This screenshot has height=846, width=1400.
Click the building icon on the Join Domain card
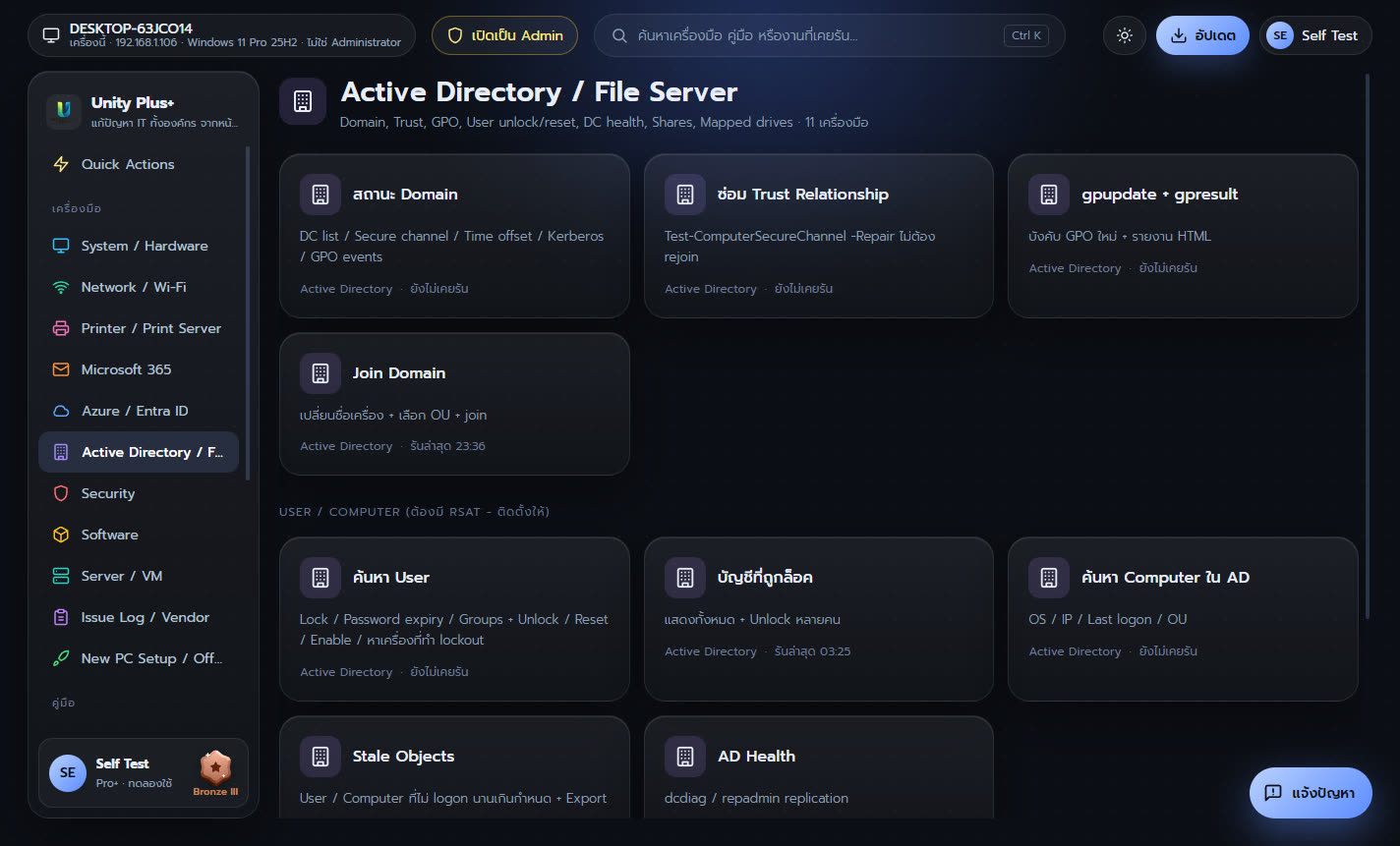321,373
